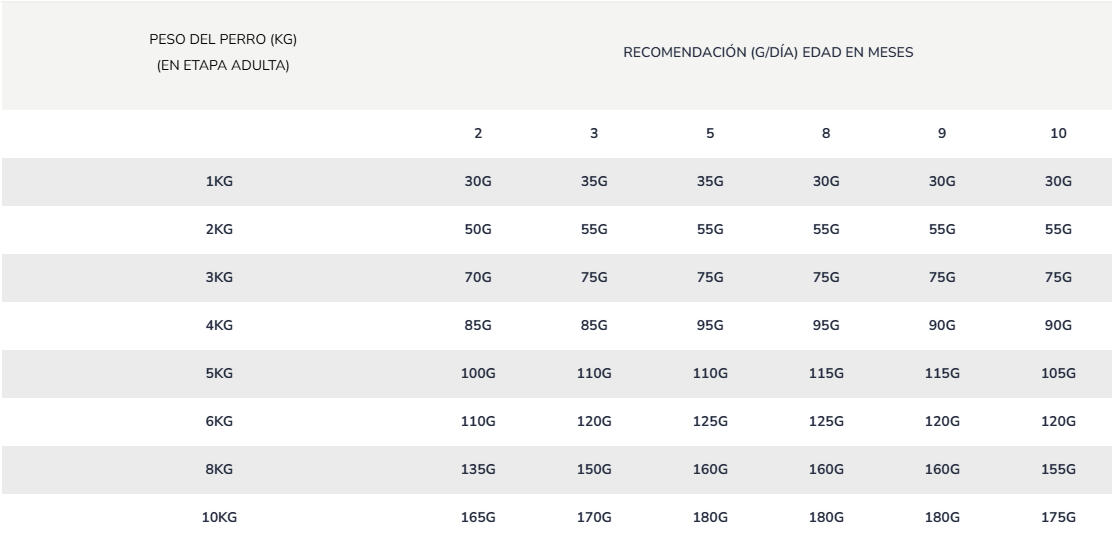
Task: Click the 105G cell in 5KG row
Action: click(1058, 374)
